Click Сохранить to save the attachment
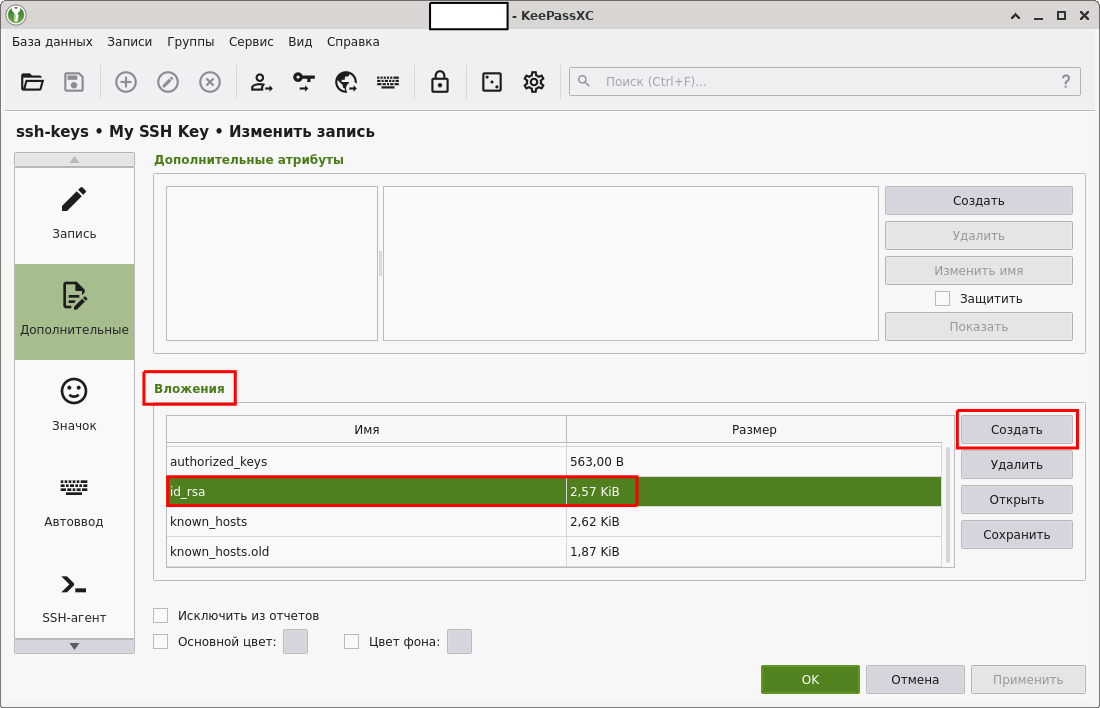This screenshot has width=1100, height=708. (x=1016, y=534)
